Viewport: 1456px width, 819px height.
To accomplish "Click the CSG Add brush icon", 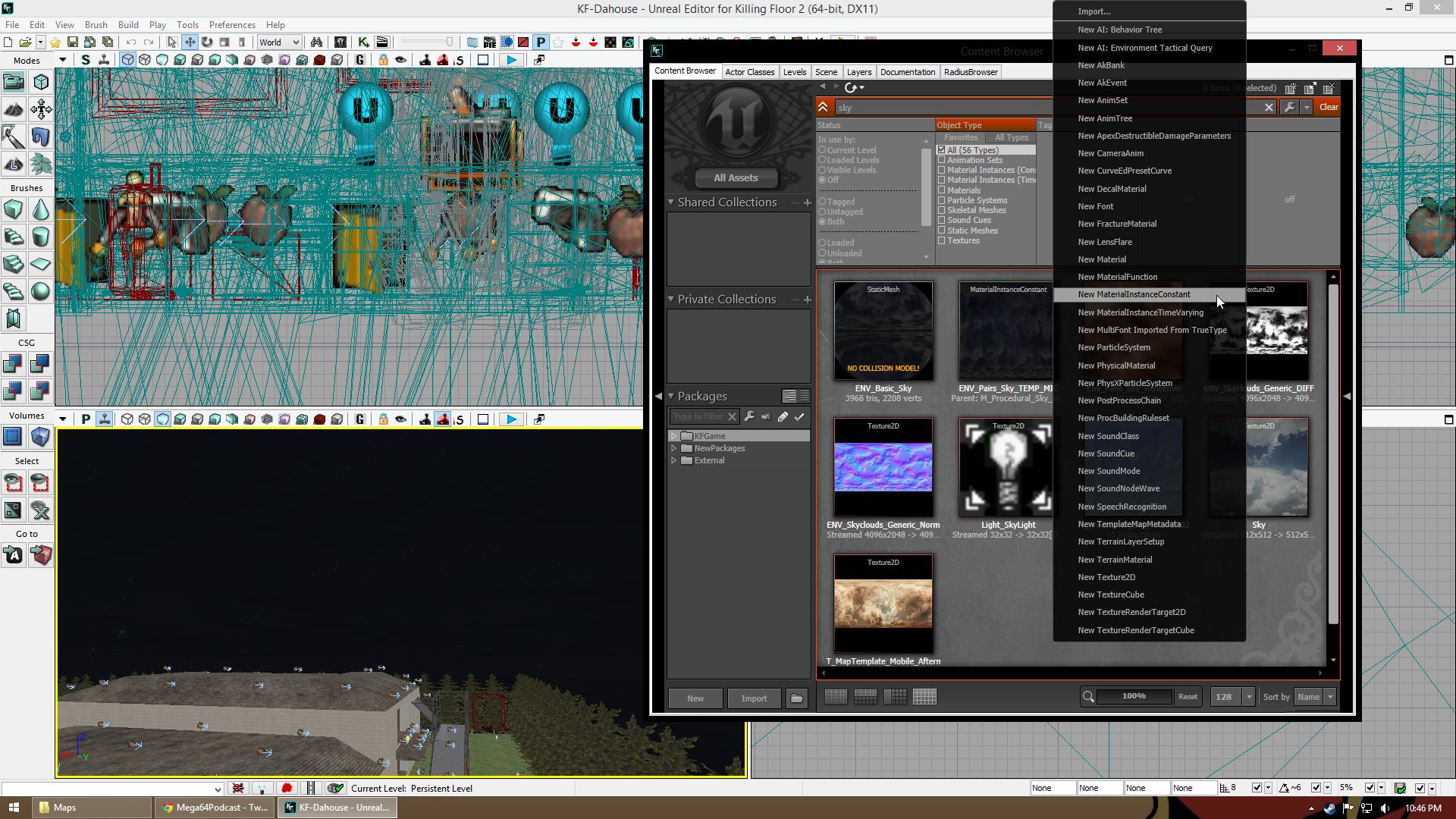I will click(x=13, y=365).
